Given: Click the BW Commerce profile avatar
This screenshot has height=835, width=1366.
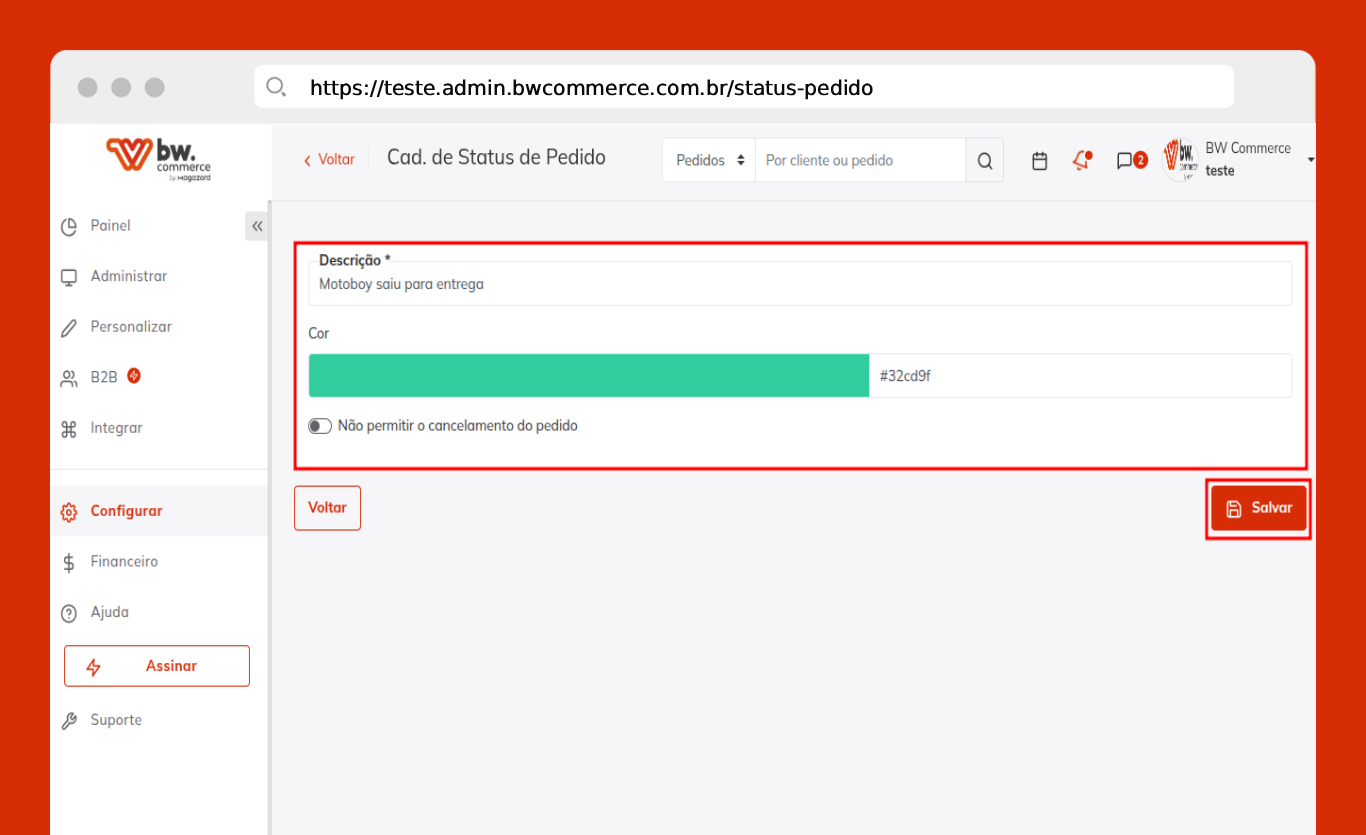Looking at the screenshot, I should pyautogui.click(x=1180, y=159).
